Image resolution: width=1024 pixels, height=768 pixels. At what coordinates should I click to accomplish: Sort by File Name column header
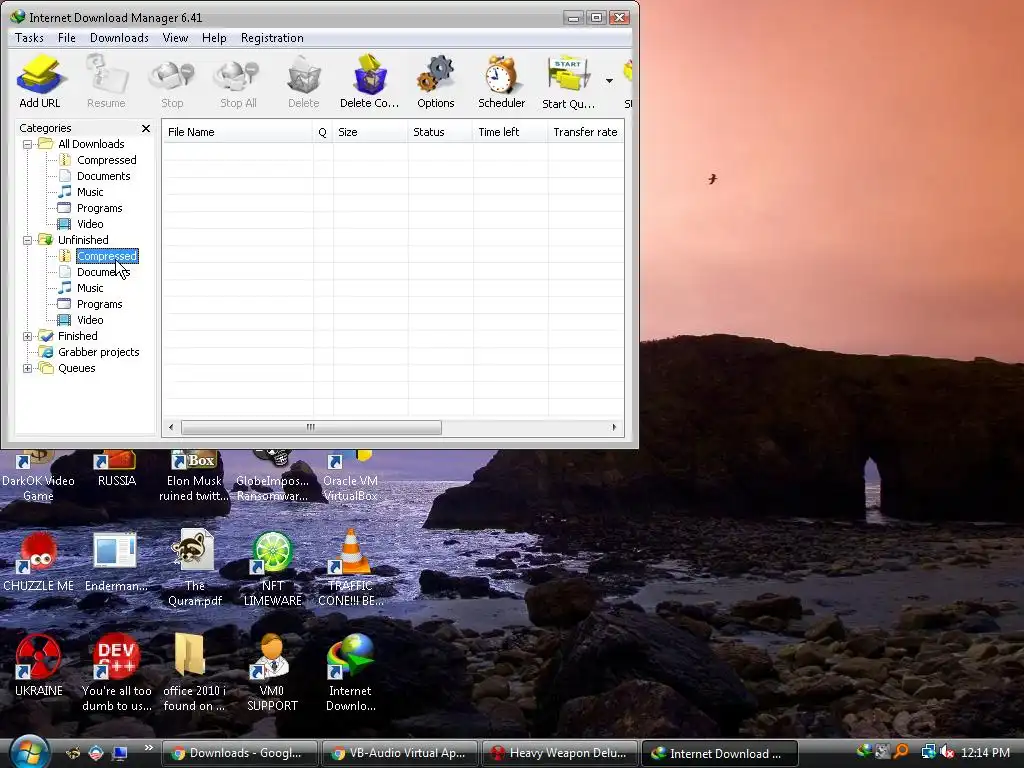coord(238,132)
